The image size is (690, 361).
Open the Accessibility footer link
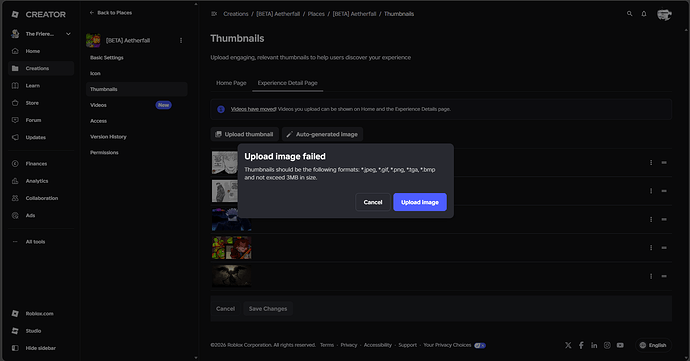pos(378,345)
